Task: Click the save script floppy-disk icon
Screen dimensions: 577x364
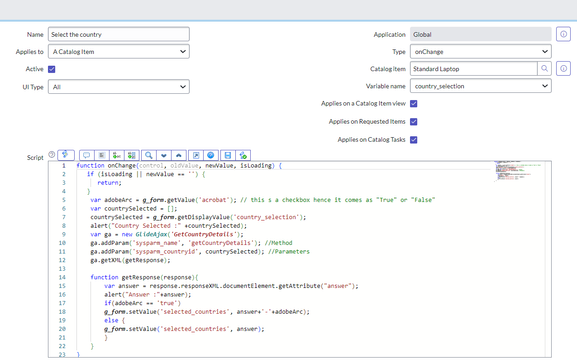Action: point(228,155)
